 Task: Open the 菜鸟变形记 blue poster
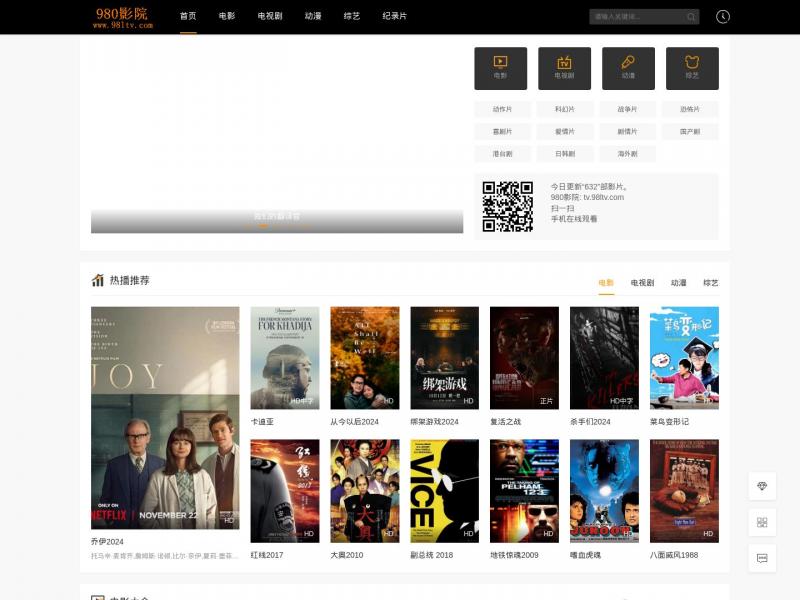[684, 358]
